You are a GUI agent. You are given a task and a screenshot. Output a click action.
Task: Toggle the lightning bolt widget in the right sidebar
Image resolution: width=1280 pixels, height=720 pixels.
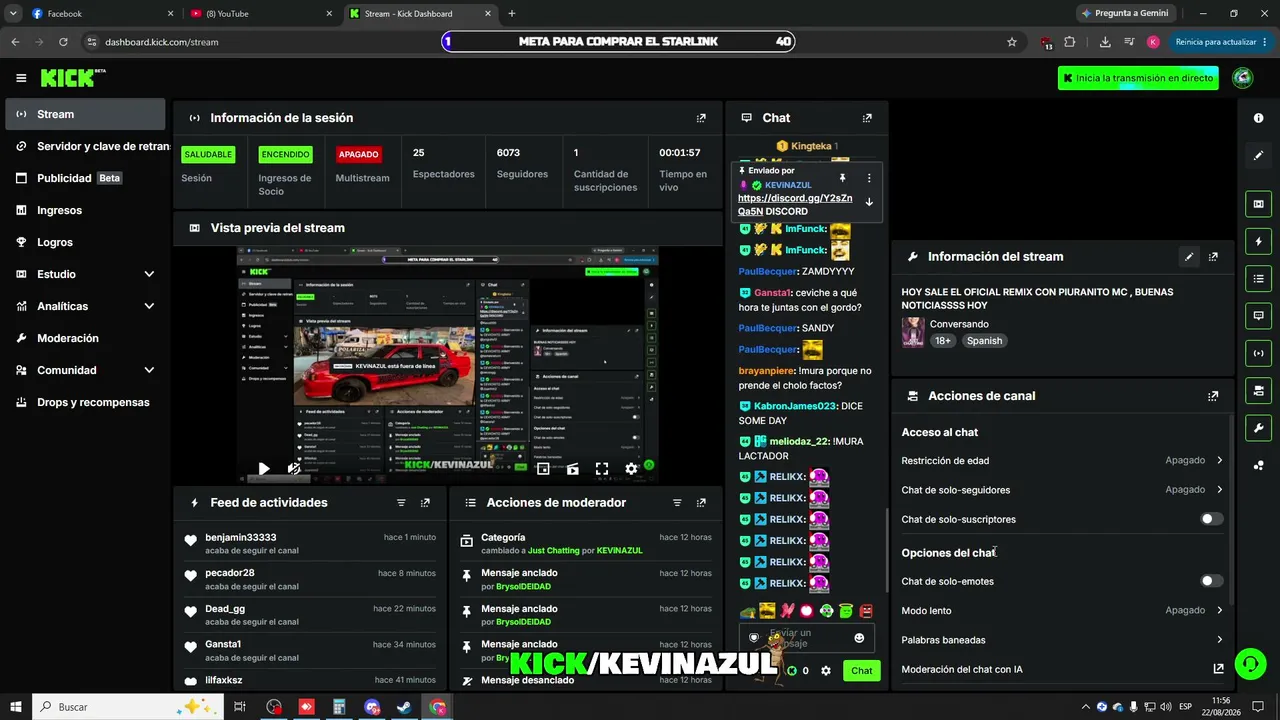(x=1258, y=241)
